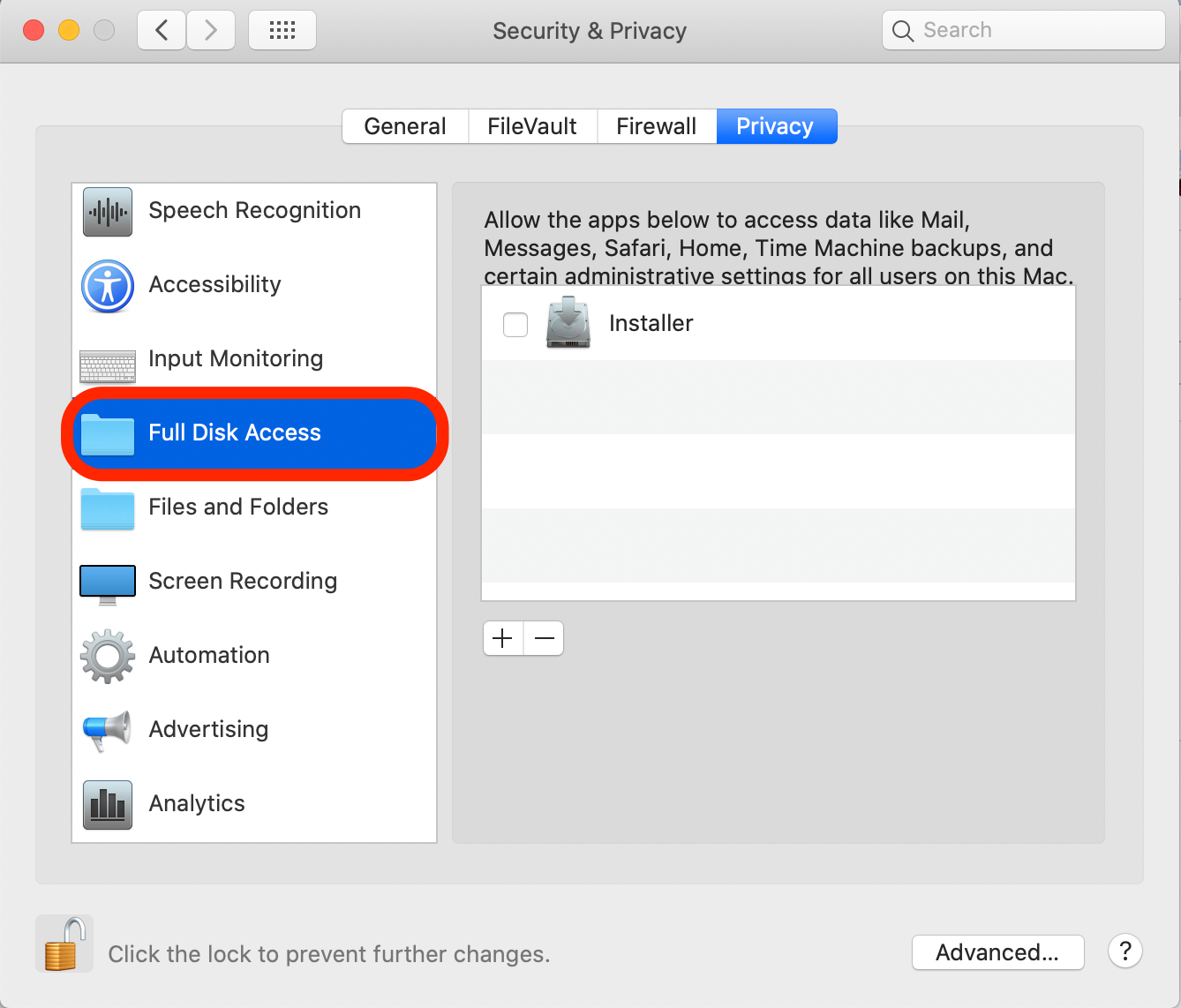Select the Advertising privacy category
This screenshot has height=1008, width=1181.
[208, 729]
